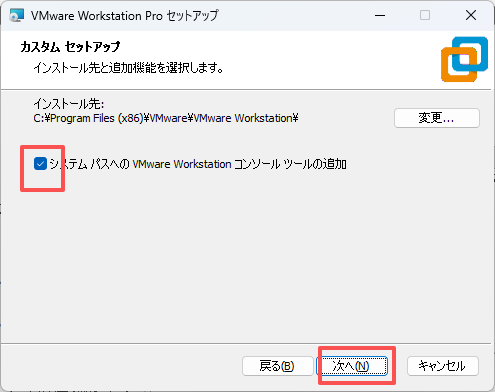Click the 変更... button to change install path
495x392 pixels.
437,118
